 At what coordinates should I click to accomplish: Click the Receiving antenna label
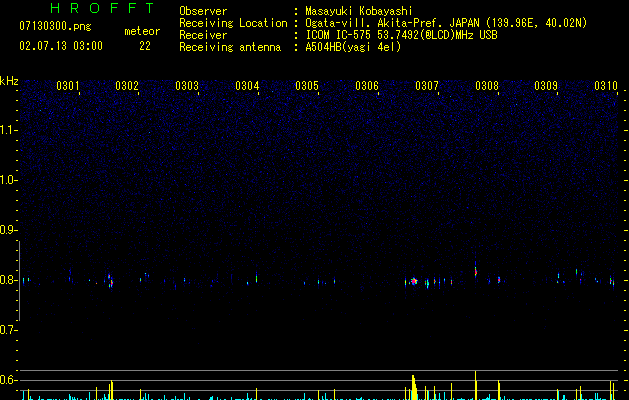click(230, 47)
